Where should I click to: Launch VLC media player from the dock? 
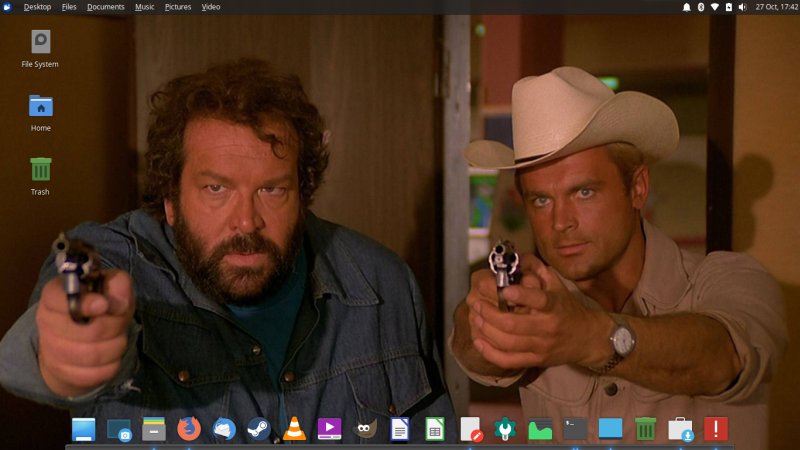[x=294, y=429]
